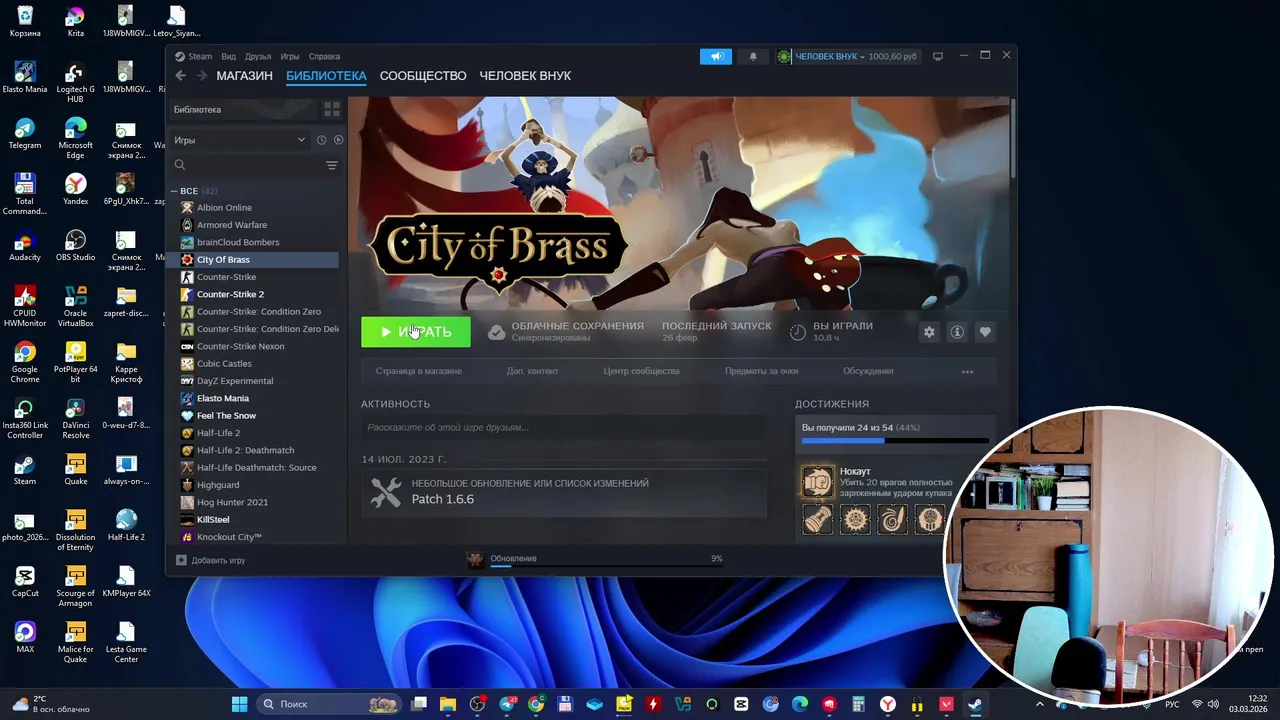Image resolution: width=1280 pixels, height=720 pixels.
Task: Open Krita desktop shortcut
Action: 75,22
